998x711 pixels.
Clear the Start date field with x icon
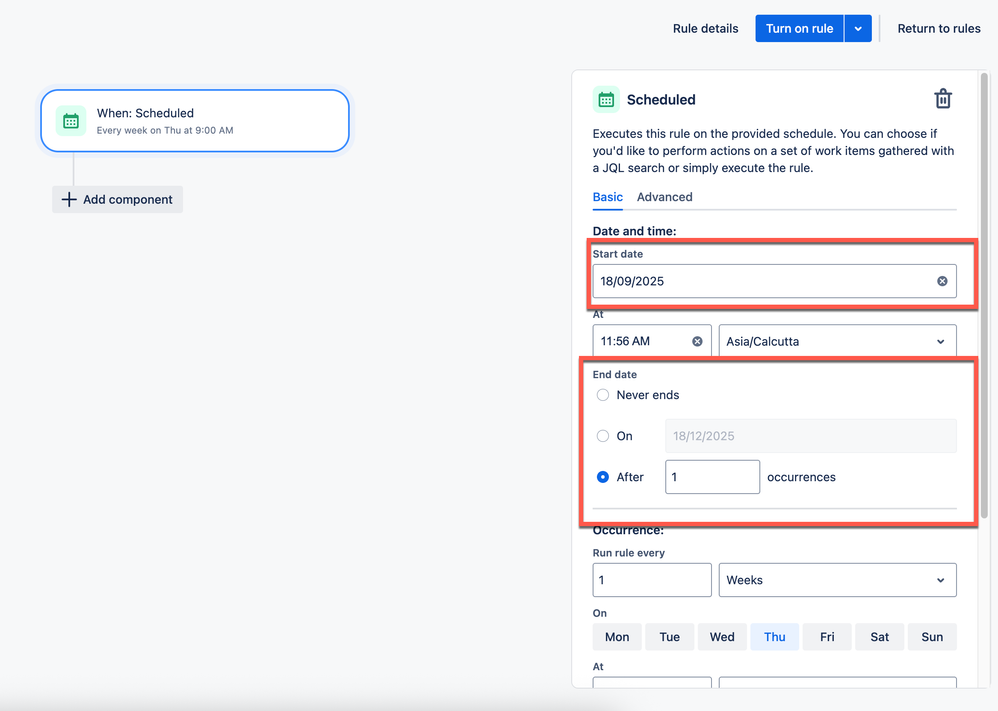[x=942, y=281]
